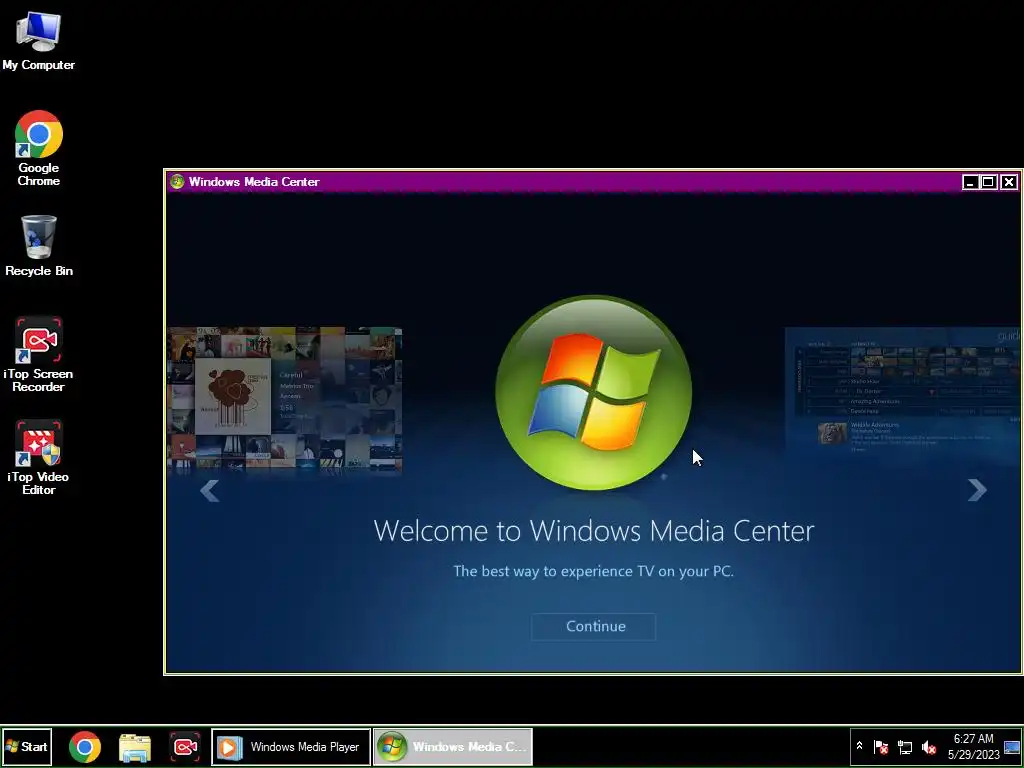The height and width of the screenshot is (768, 1024).
Task: Go to the previous slide with left arrow
Action: tap(210, 490)
